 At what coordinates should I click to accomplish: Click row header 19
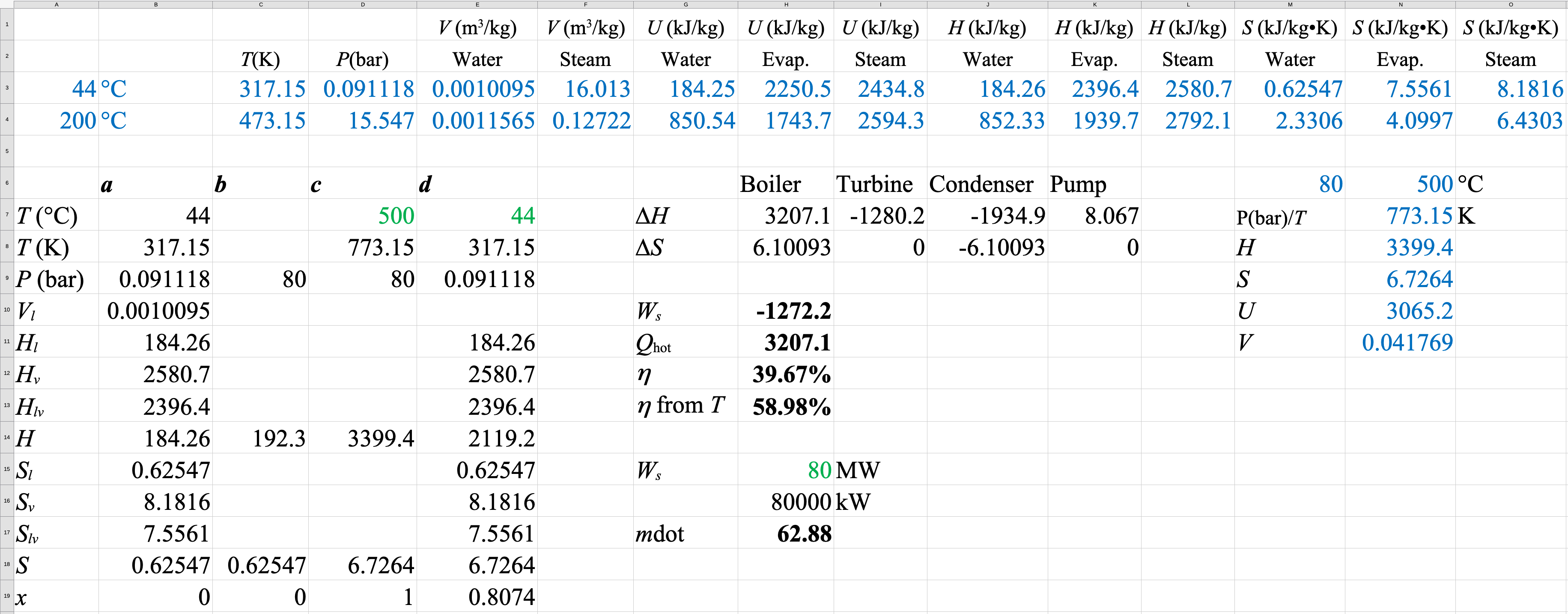pyautogui.click(x=7, y=596)
